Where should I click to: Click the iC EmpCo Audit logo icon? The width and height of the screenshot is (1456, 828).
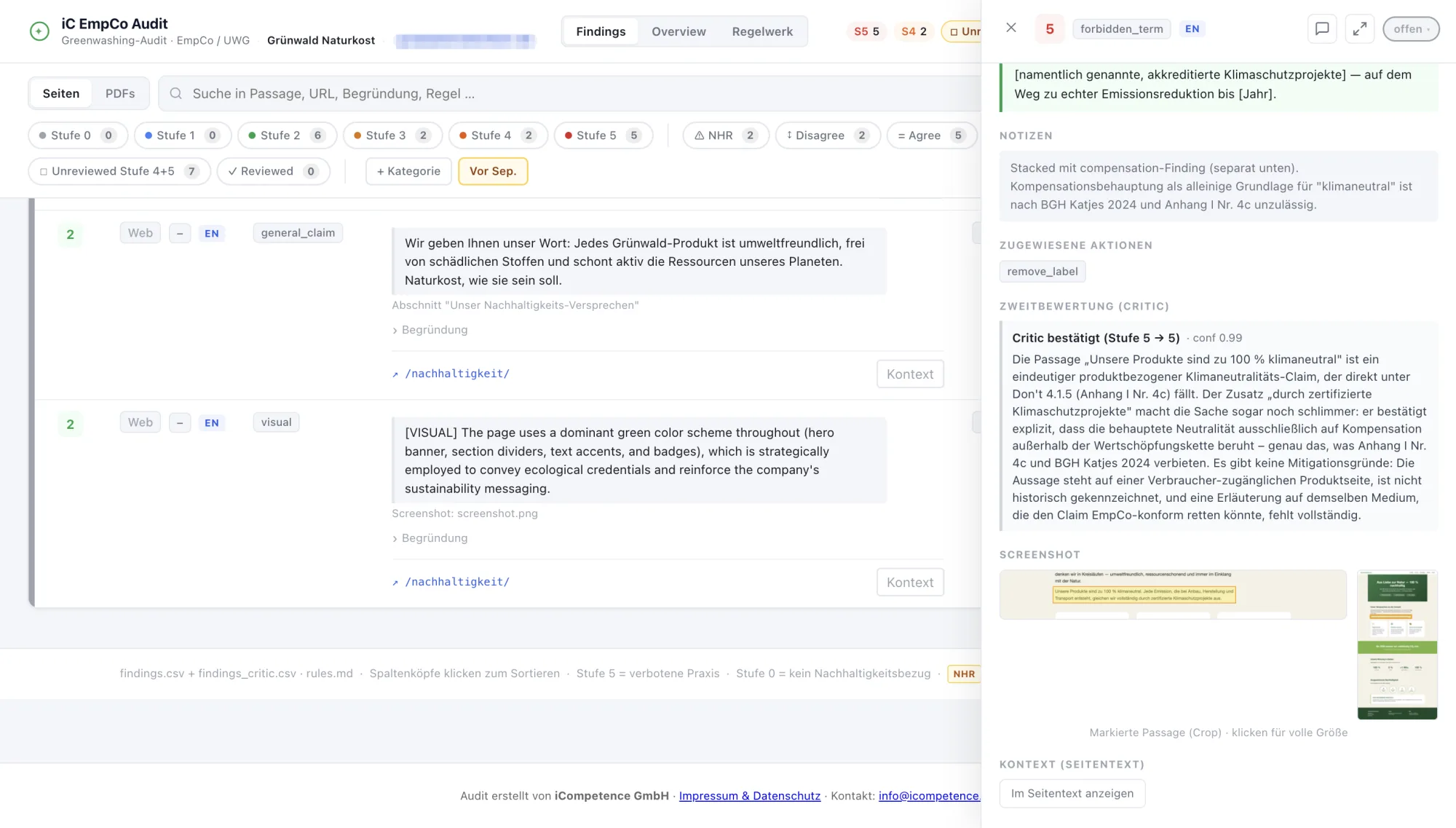[39, 31]
